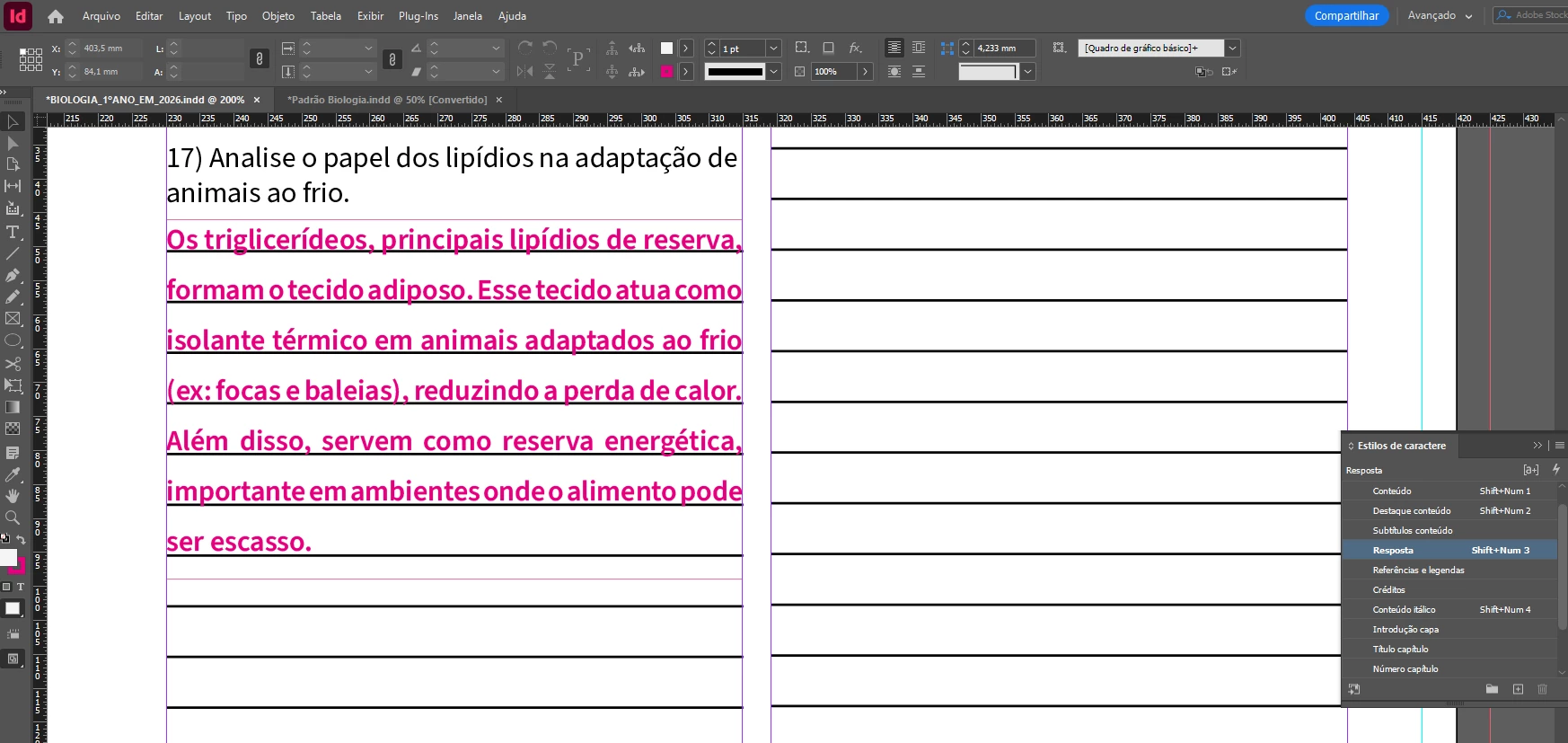Open the Plug-Ins menu

click(418, 16)
